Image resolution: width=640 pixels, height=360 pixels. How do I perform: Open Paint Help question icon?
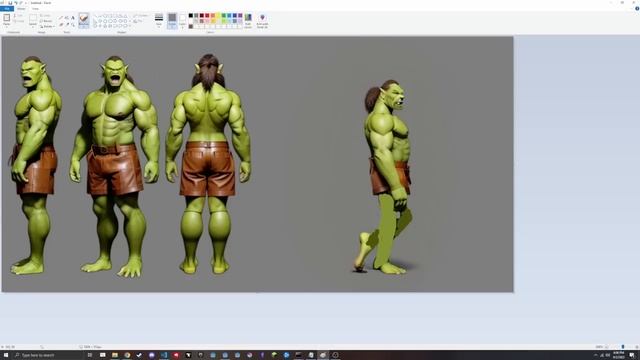tap(637, 9)
